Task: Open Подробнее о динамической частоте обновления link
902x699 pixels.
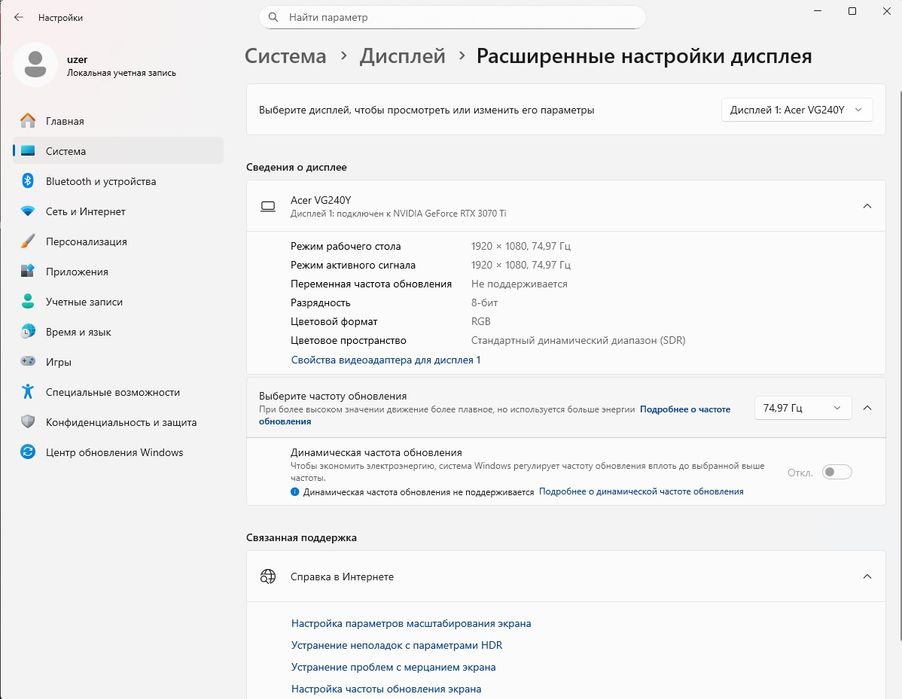Action: pyautogui.click(x=641, y=491)
